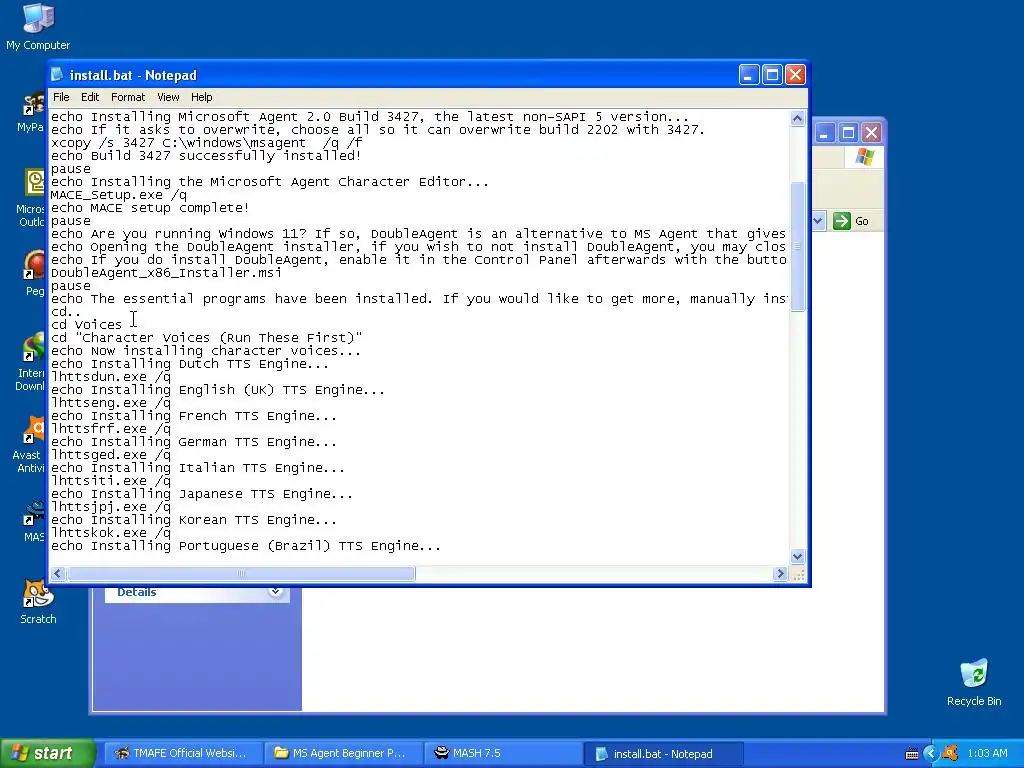Open the View menu in Notepad
1024x768 pixels.
[168, 97]
